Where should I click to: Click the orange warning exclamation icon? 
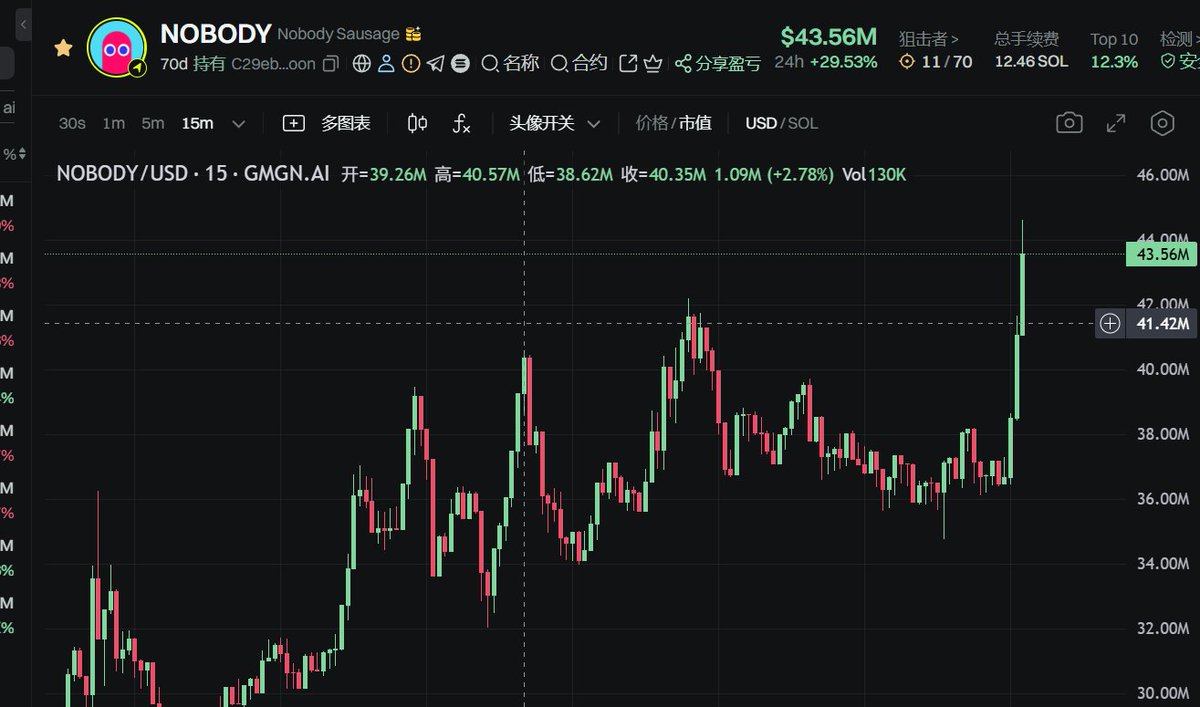click(x=411, y=64)
